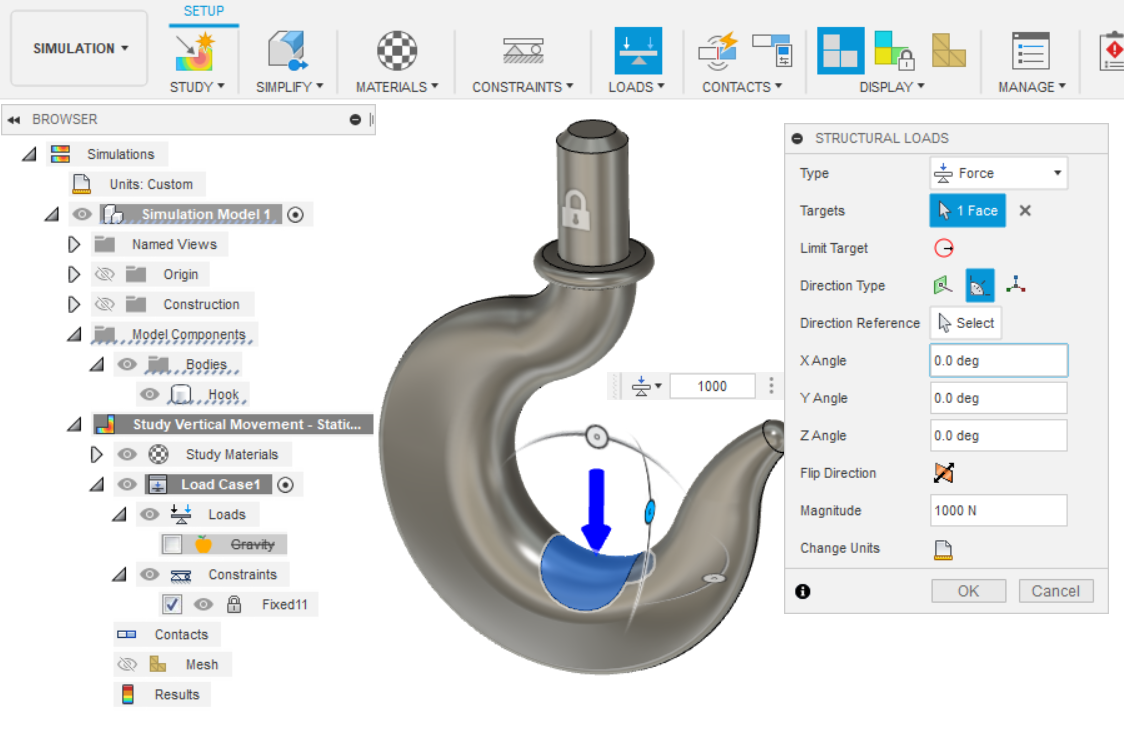Hide the Hook body

click(x=149, y=394)
